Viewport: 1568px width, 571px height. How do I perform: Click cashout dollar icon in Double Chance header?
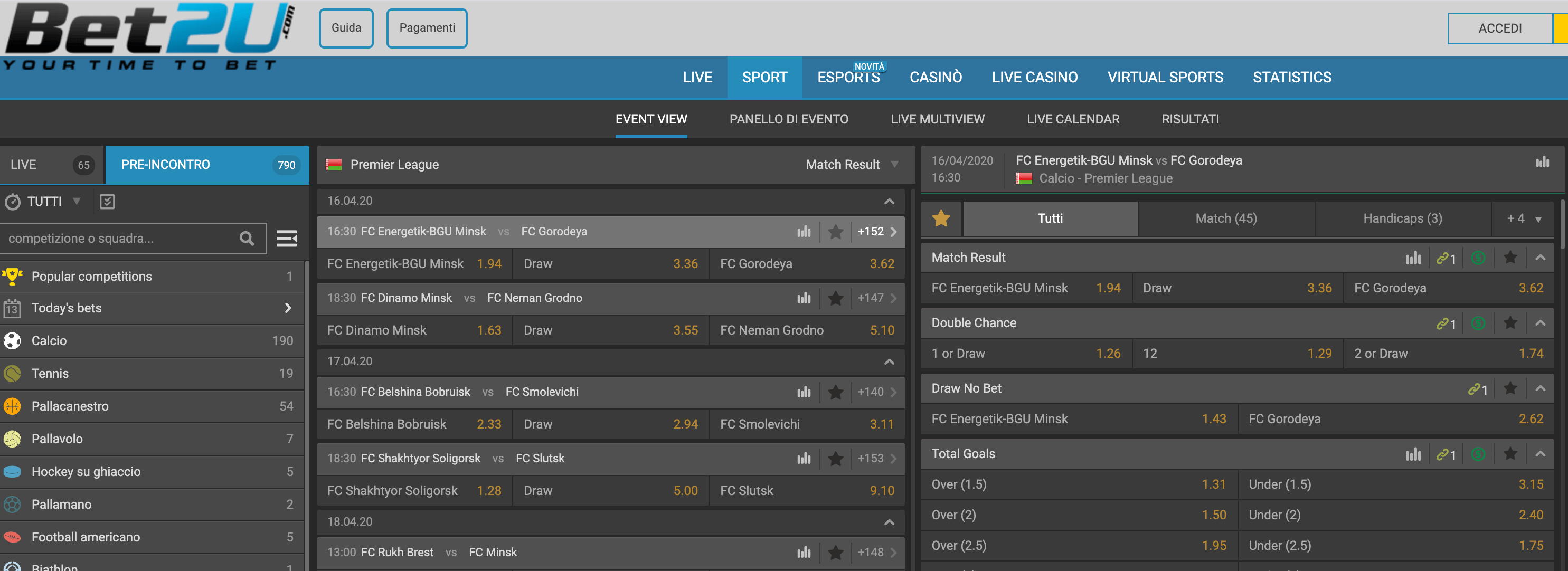(1478, 322)
